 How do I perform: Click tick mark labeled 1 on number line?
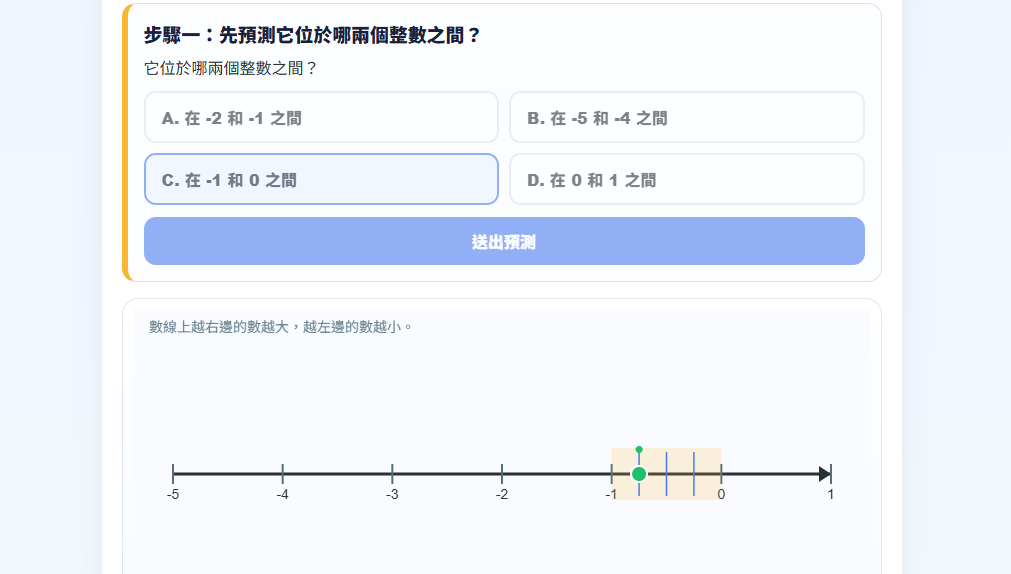coord(830,474)
